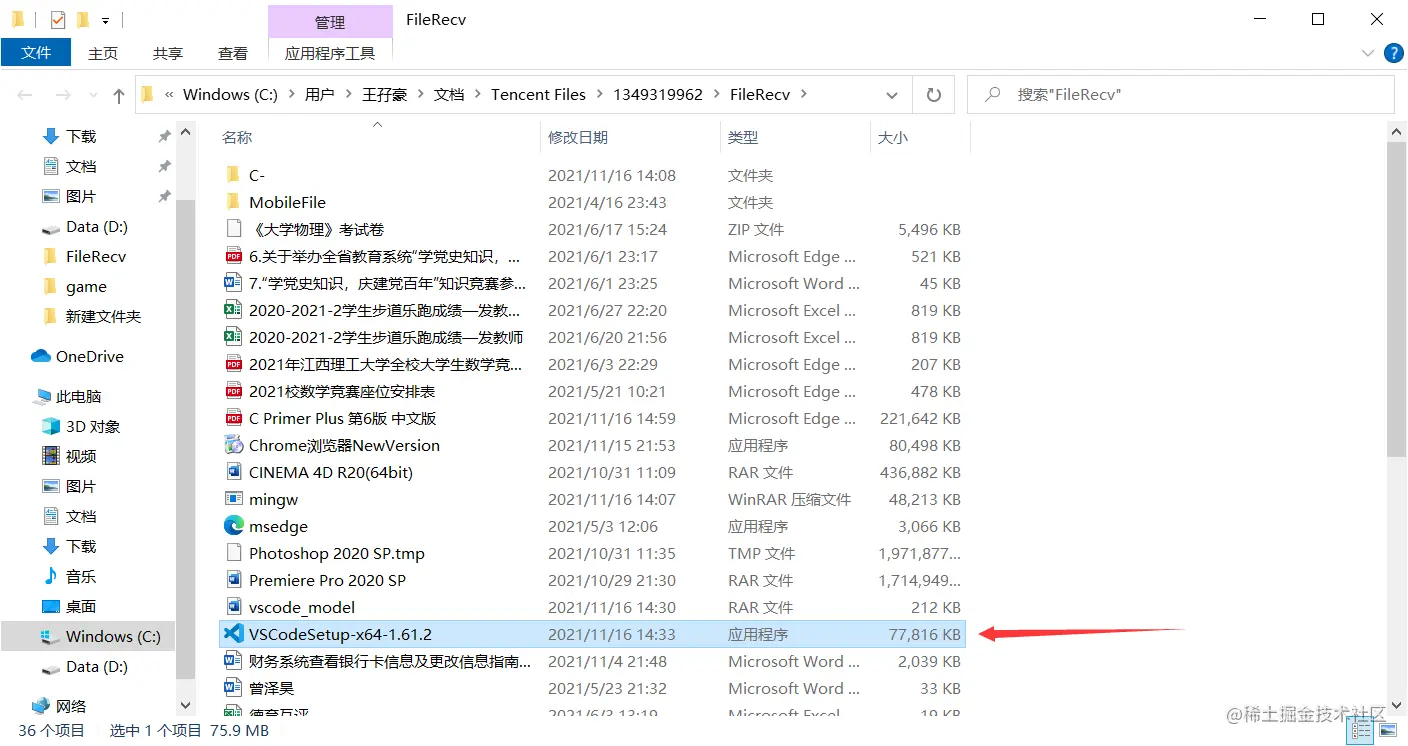
Task: Click the Chrome浏览器NewVersion installer icon
Action: [x=233, y=445]
